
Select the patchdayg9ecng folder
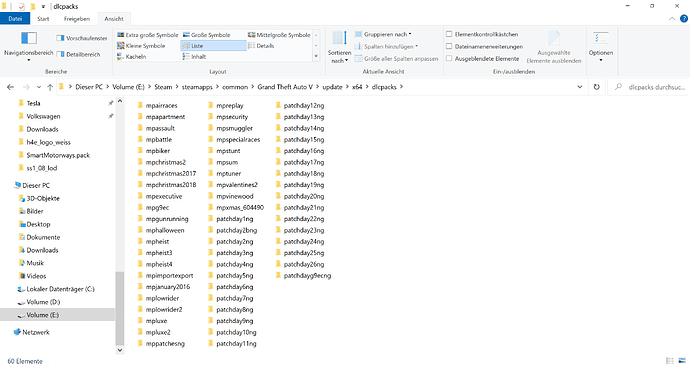[x=303, y=275]
